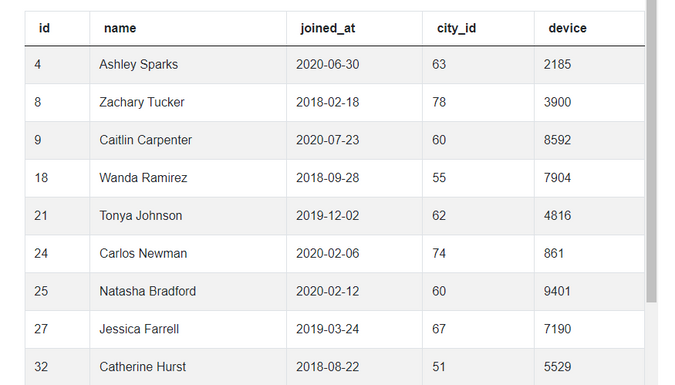Select the Wanda Ramirez name cell
Screen dimensions: 675x385
188,178
